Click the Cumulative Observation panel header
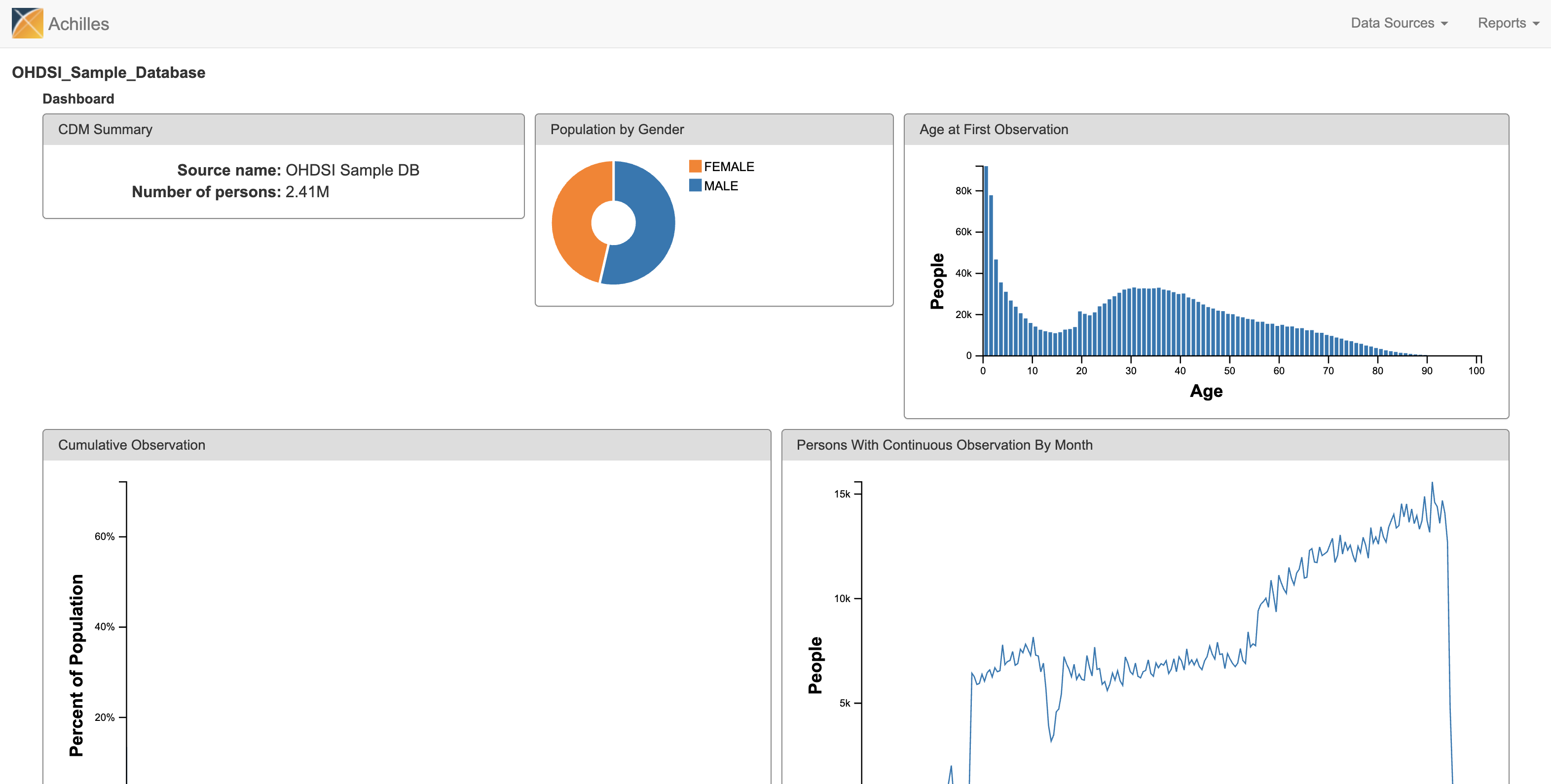 pyautogui.click(x=131, y=445)
